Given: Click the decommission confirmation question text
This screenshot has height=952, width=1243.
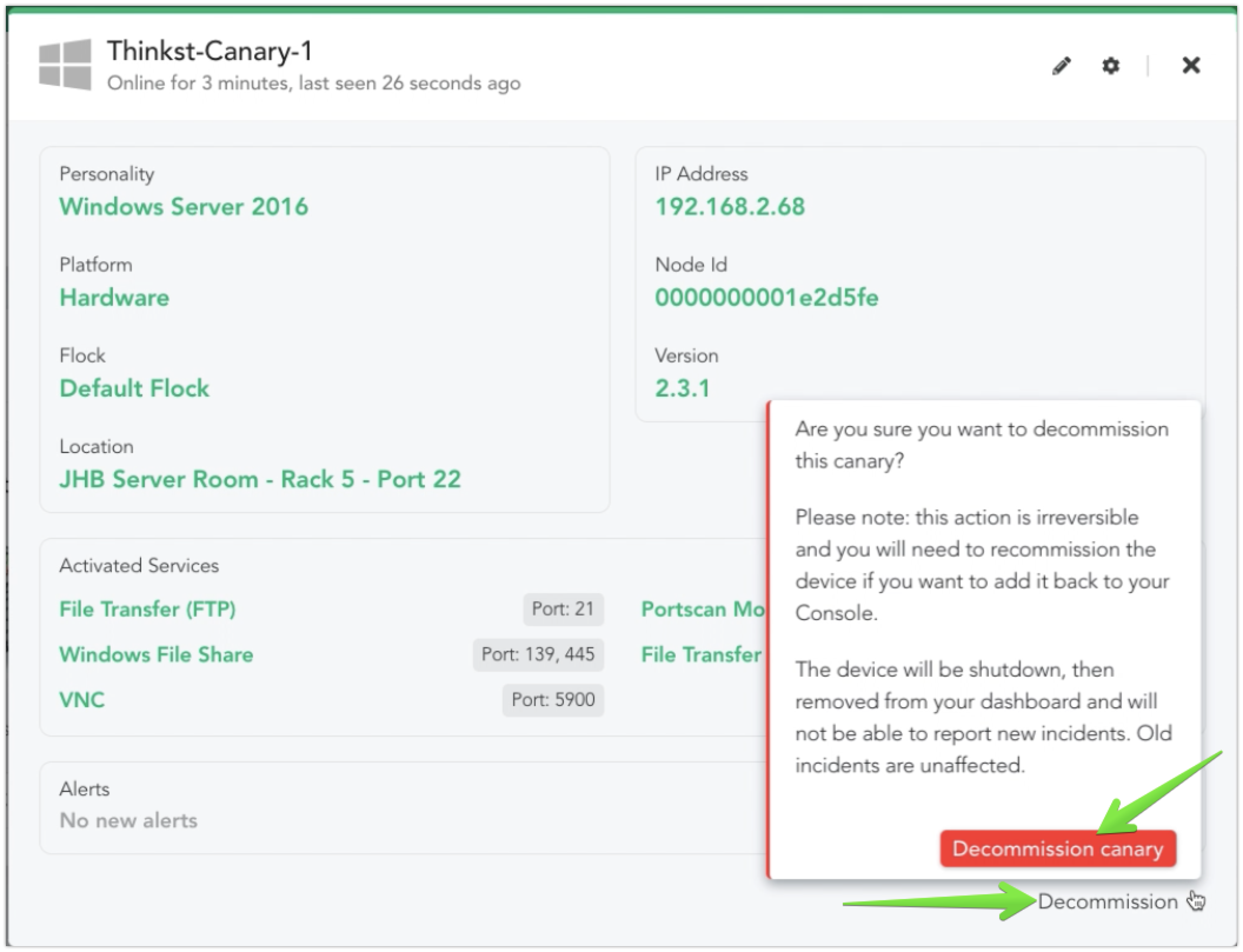Looking at the screenshot, I should [982, 445].
